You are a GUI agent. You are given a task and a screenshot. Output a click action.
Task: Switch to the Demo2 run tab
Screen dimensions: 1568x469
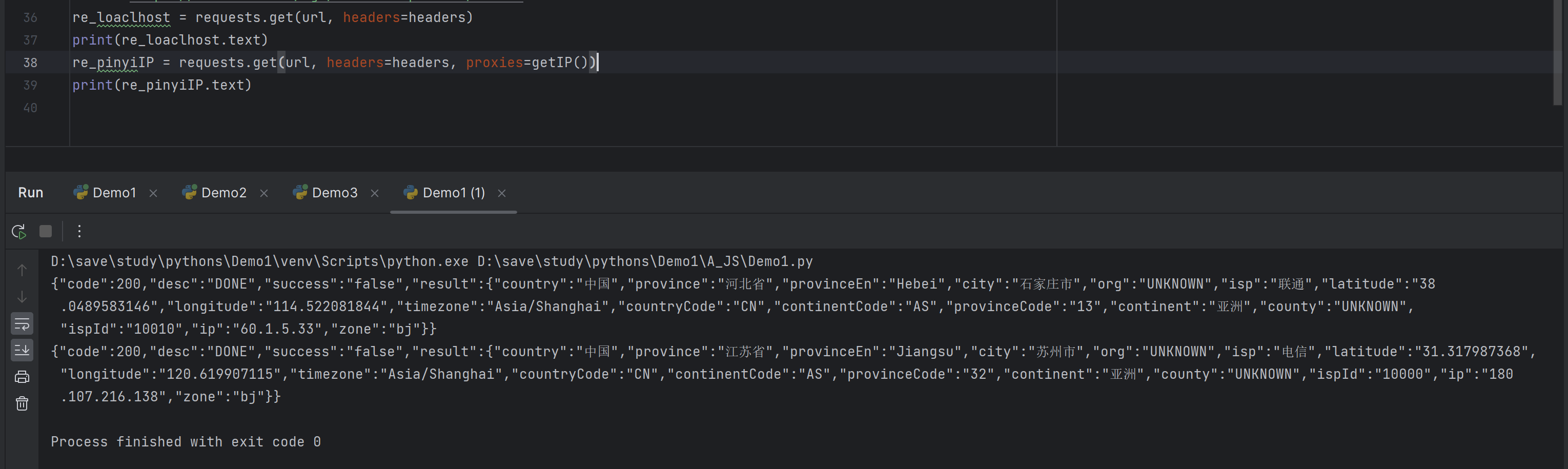223,193
